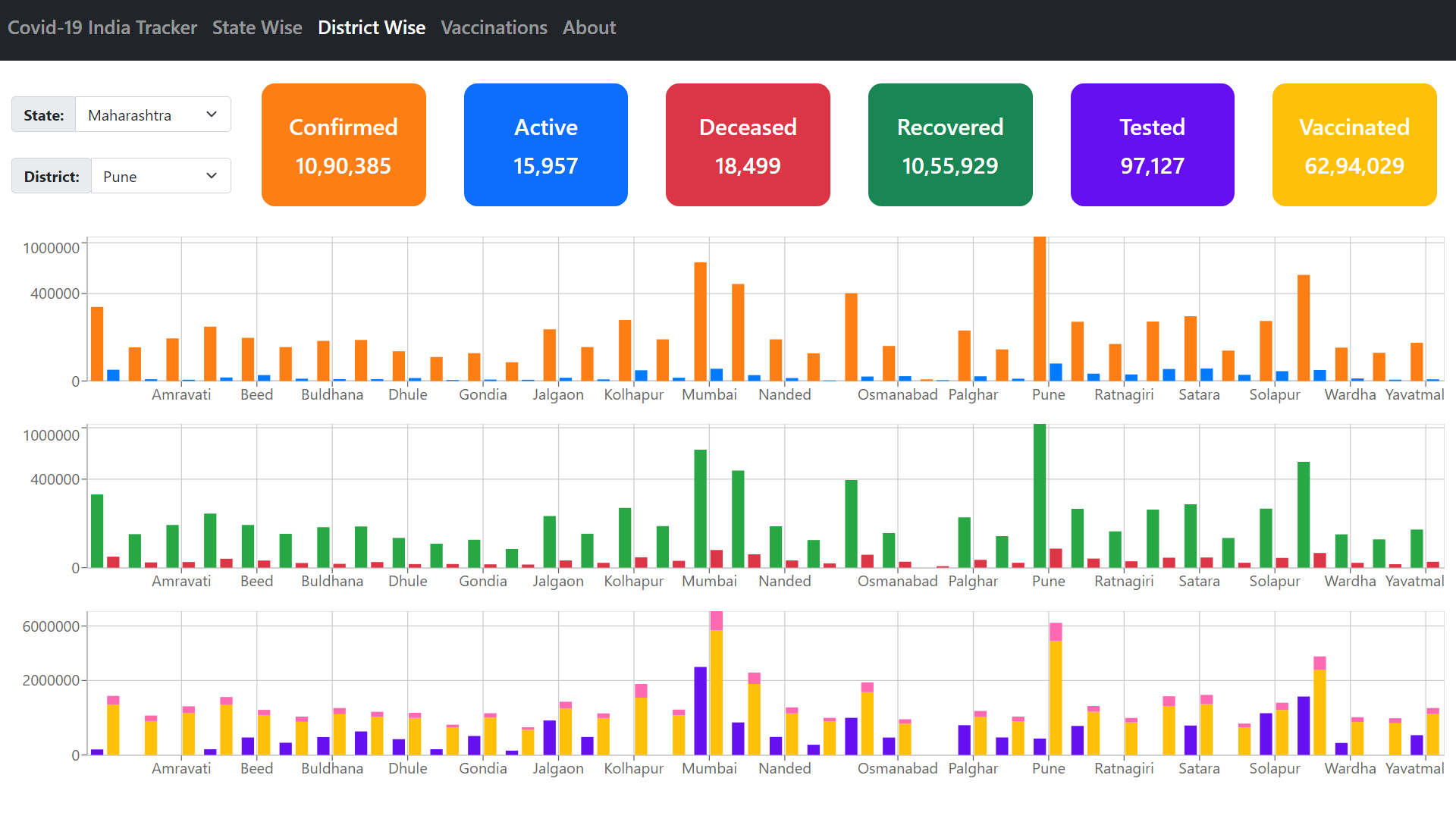This screenshot has width=1456, height=819.
Task: Click Solapur label on top chart axis
Action: click(1274, 394)
